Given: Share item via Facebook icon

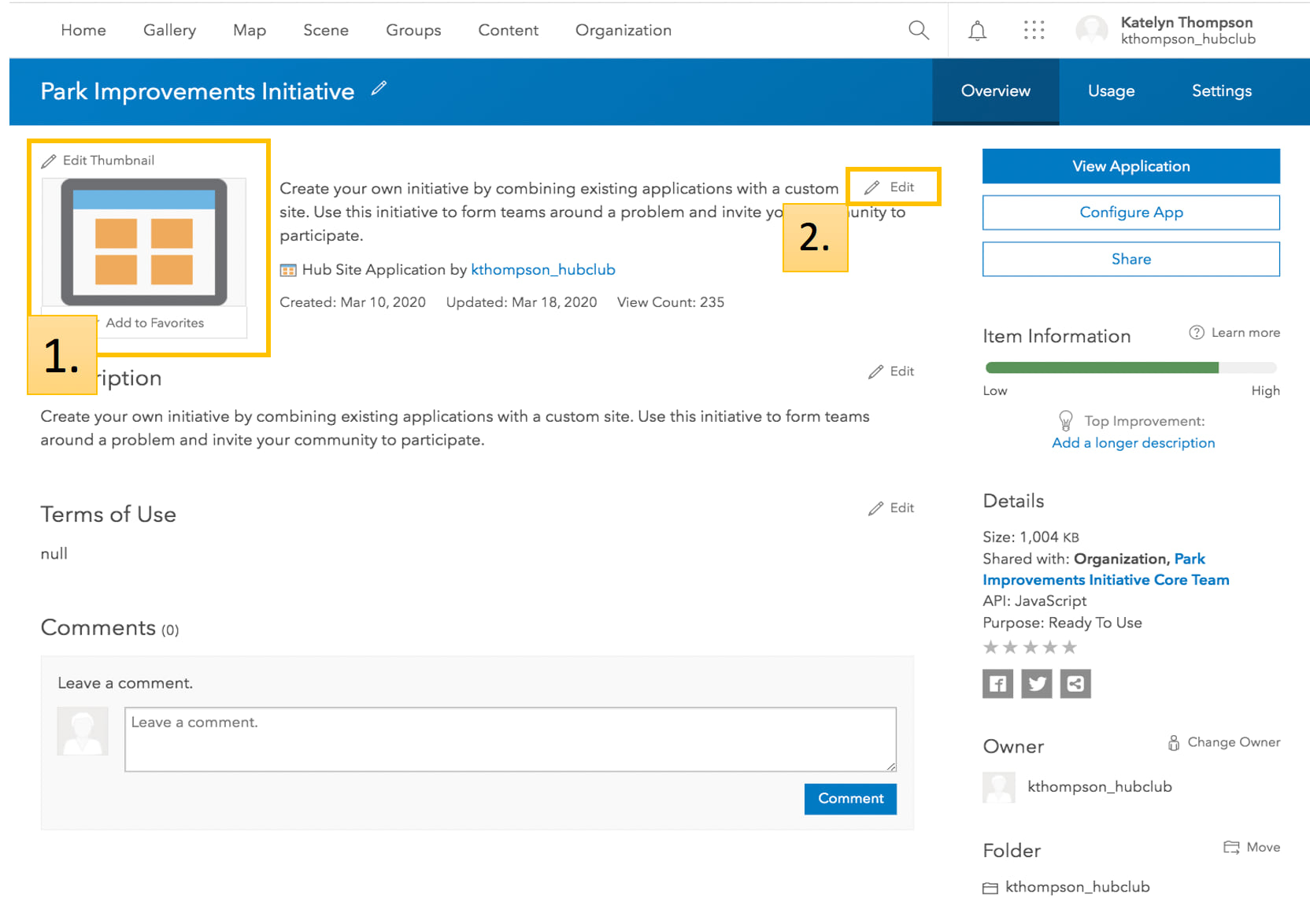Looking at the screenshot, I should [997, 683].
